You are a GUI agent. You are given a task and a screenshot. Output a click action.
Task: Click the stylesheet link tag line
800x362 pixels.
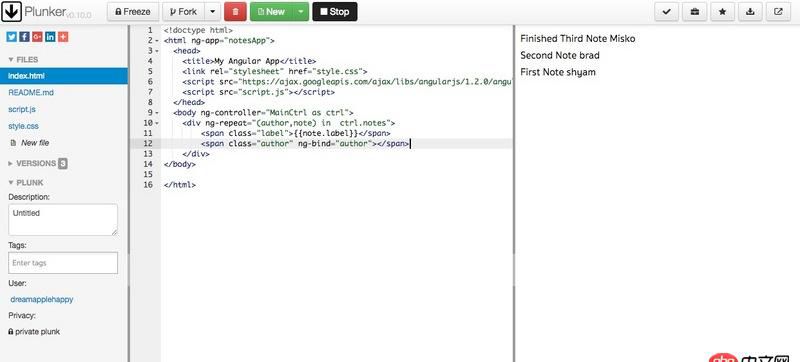tap(274, 71)
